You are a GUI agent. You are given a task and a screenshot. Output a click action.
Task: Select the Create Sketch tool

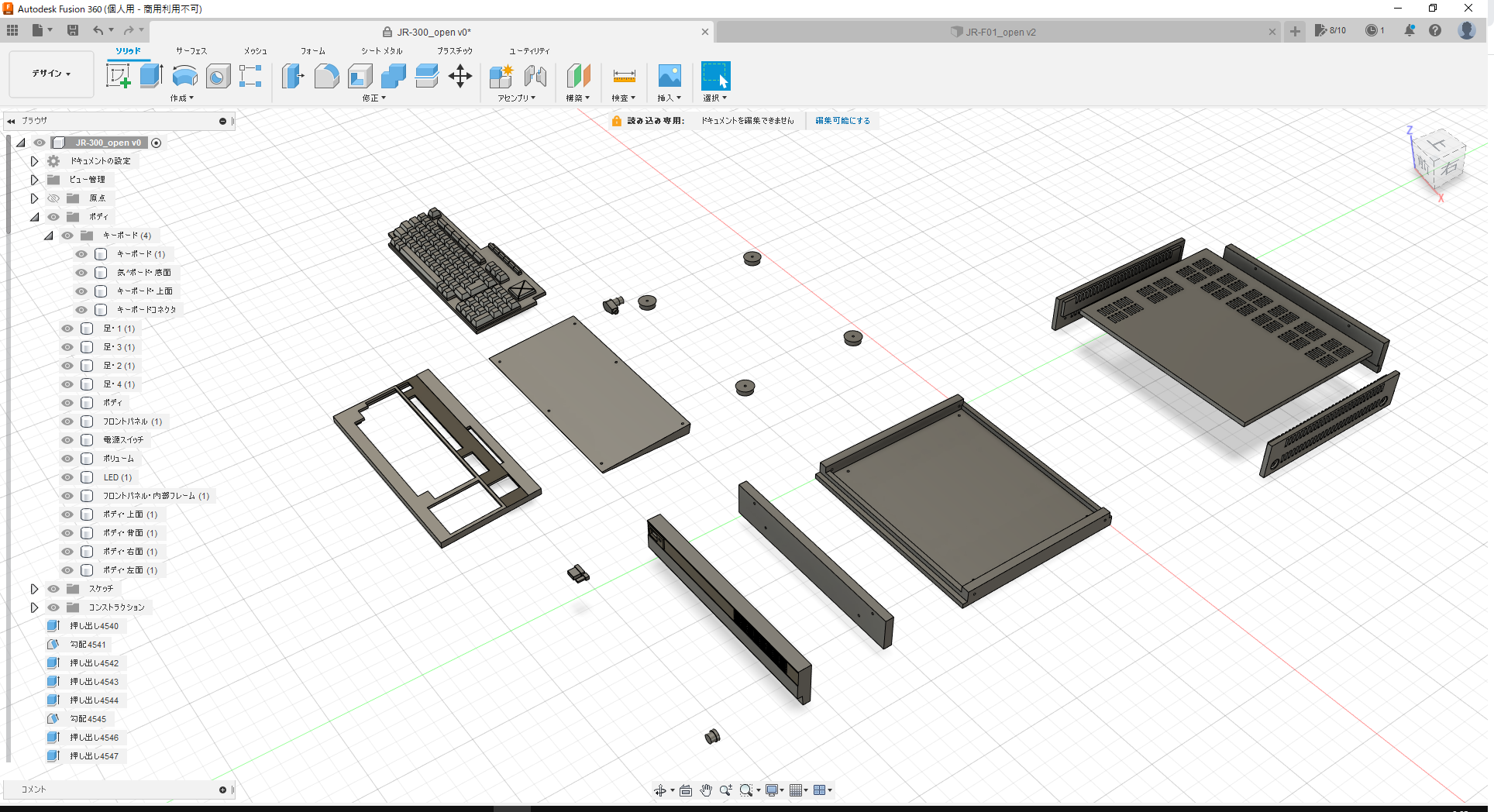[x=118, y=75]
